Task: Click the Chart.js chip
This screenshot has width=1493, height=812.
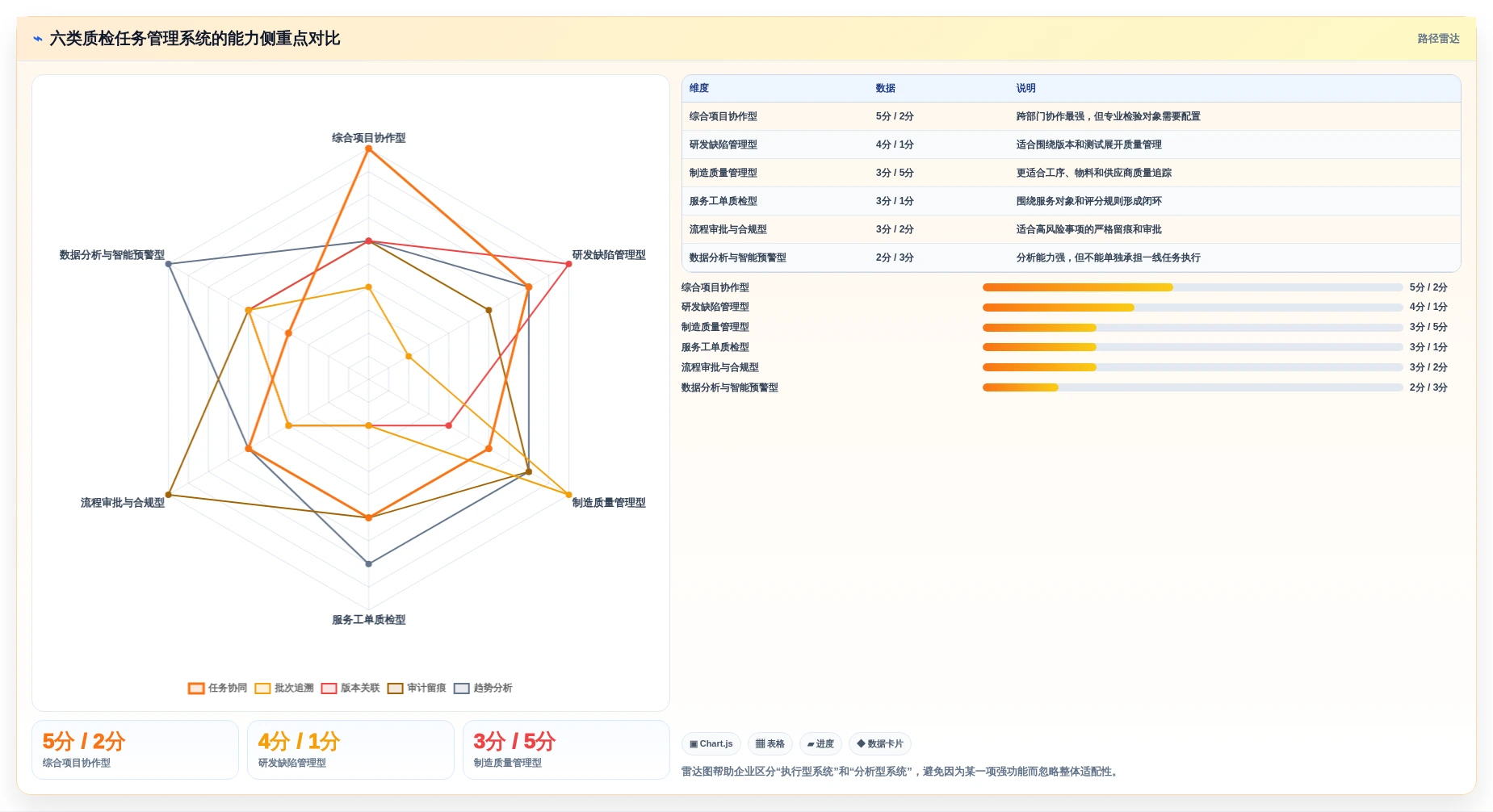Action: [711, 743]
